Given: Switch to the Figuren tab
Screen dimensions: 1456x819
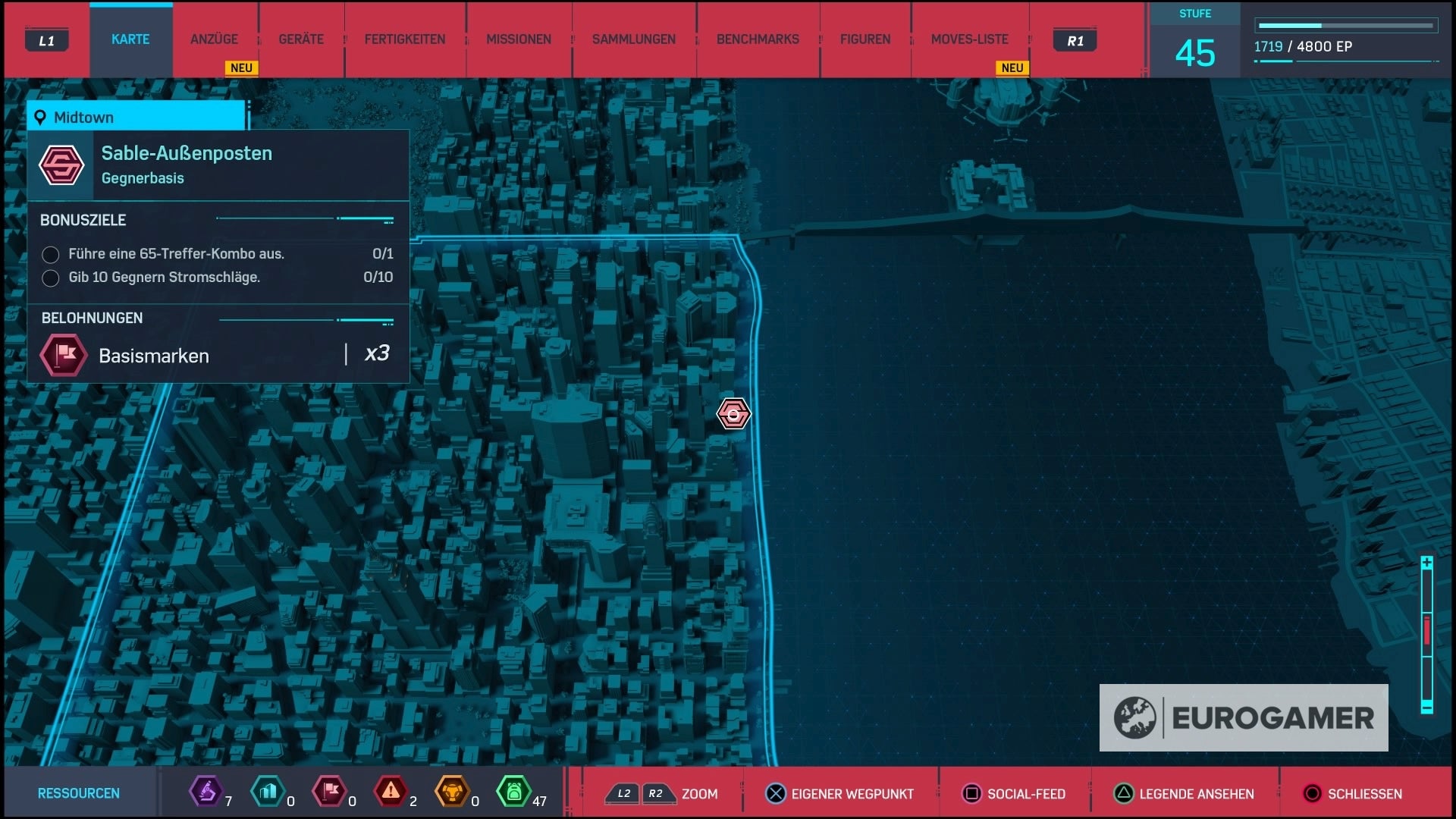Looking at the screenshot, I should pyautogui.click(x=865, y=39).
